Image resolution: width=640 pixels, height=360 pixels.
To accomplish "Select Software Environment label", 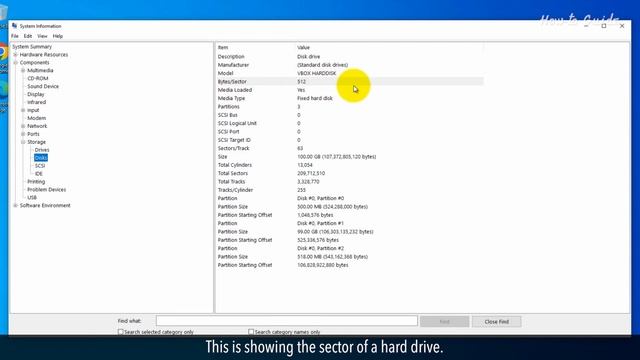I will point(45,205).
